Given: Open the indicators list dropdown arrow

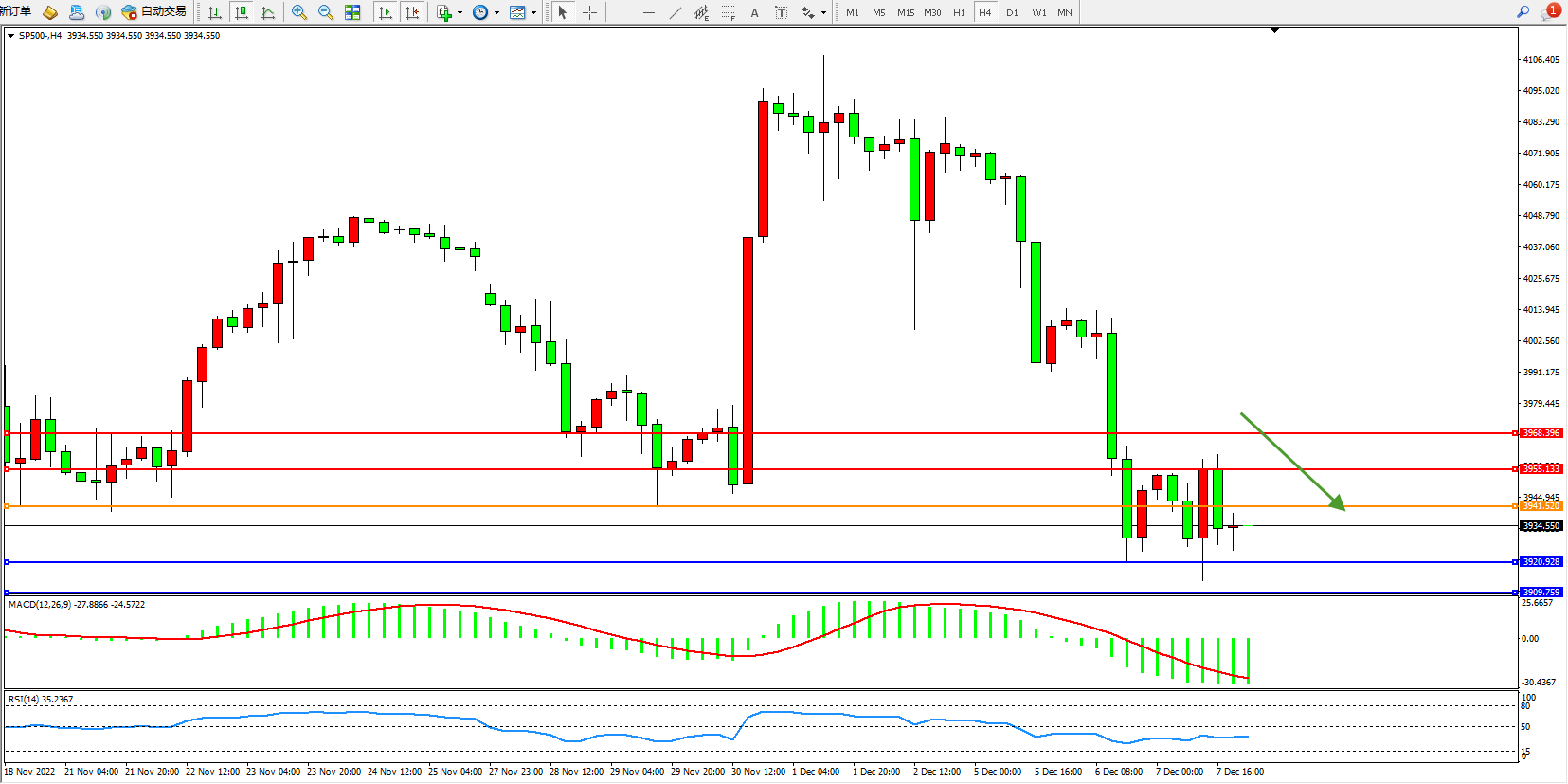Looking at the screenshot, I should coord(460,13).
